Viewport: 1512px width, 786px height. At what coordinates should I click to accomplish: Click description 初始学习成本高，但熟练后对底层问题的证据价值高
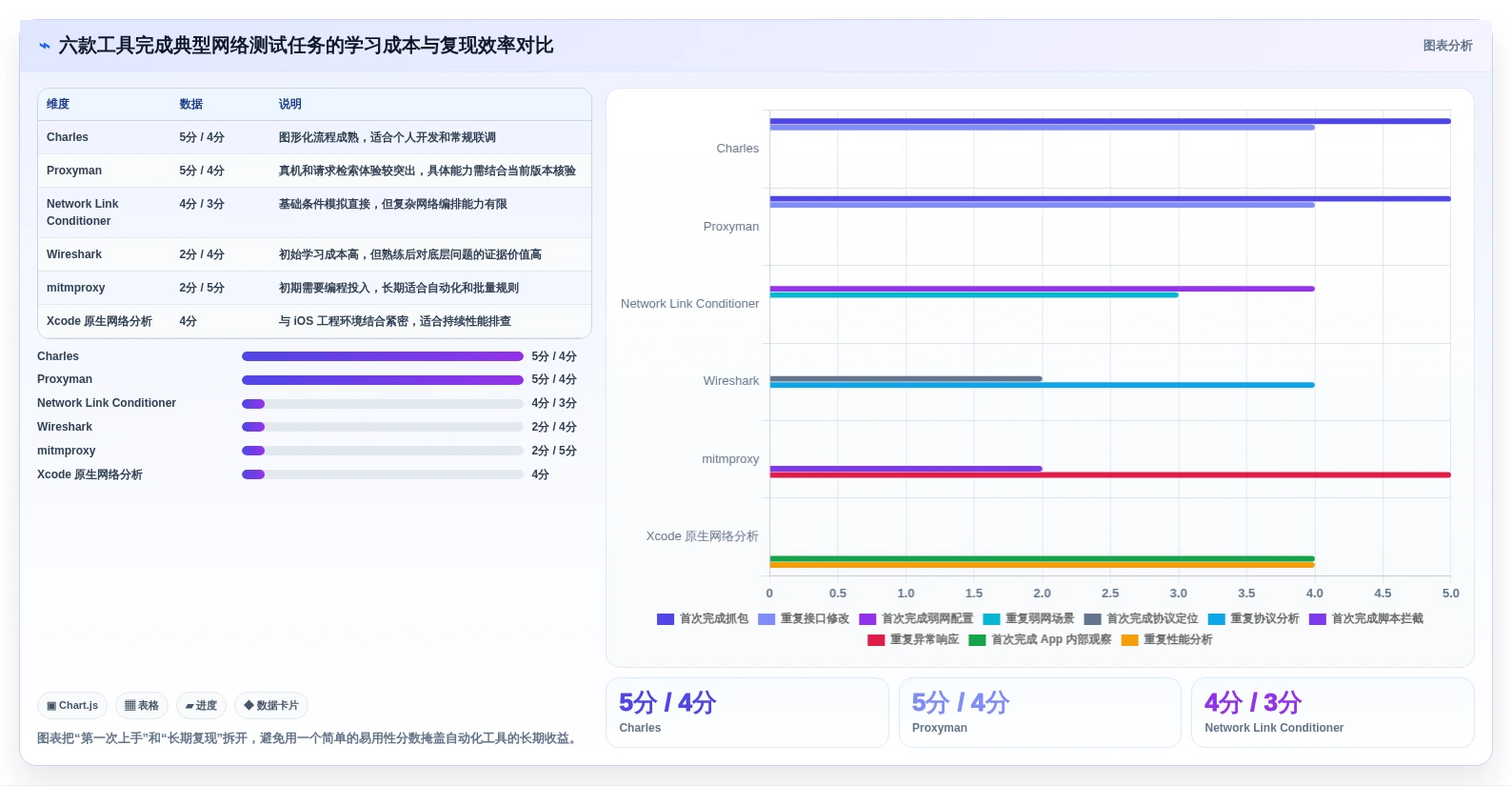coord(410,255)
